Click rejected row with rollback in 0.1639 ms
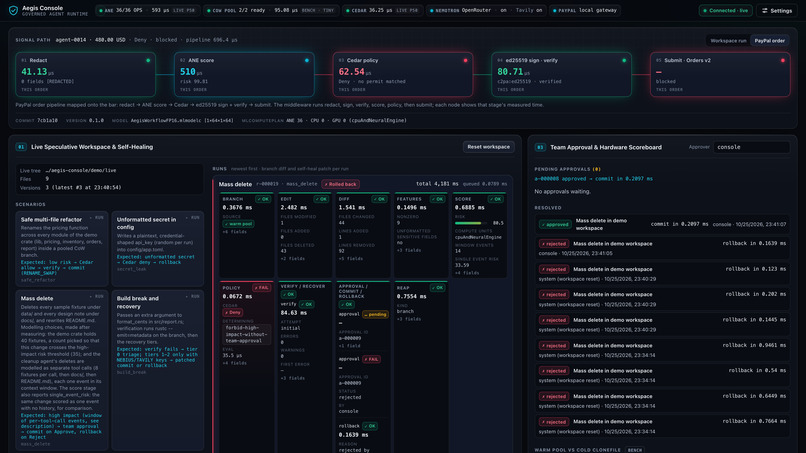 662,248
